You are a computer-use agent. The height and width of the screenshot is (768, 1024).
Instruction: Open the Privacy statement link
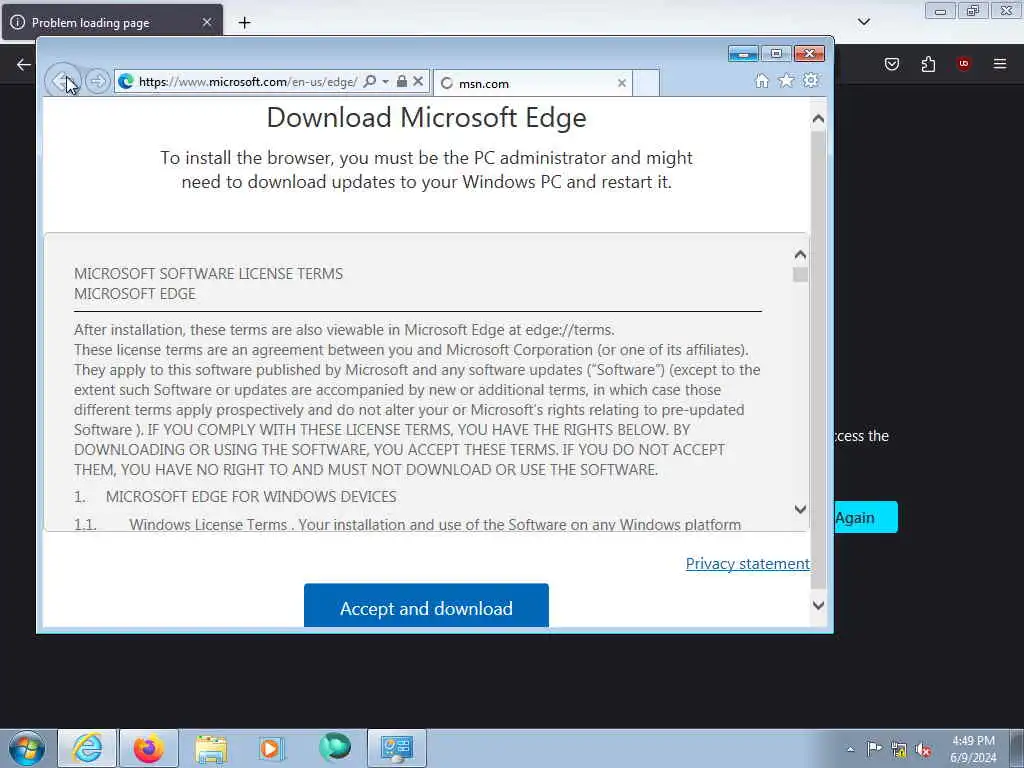[747, 564]
